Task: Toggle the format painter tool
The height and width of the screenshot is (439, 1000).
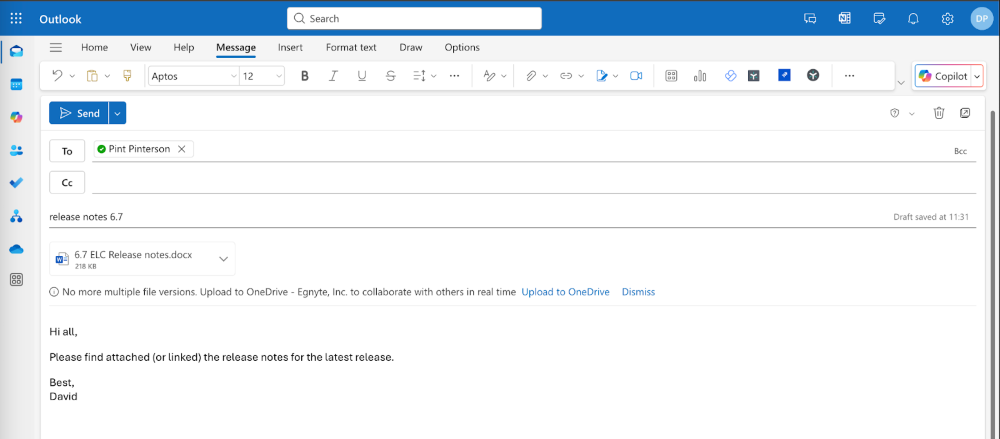Action: pos(127,76)
